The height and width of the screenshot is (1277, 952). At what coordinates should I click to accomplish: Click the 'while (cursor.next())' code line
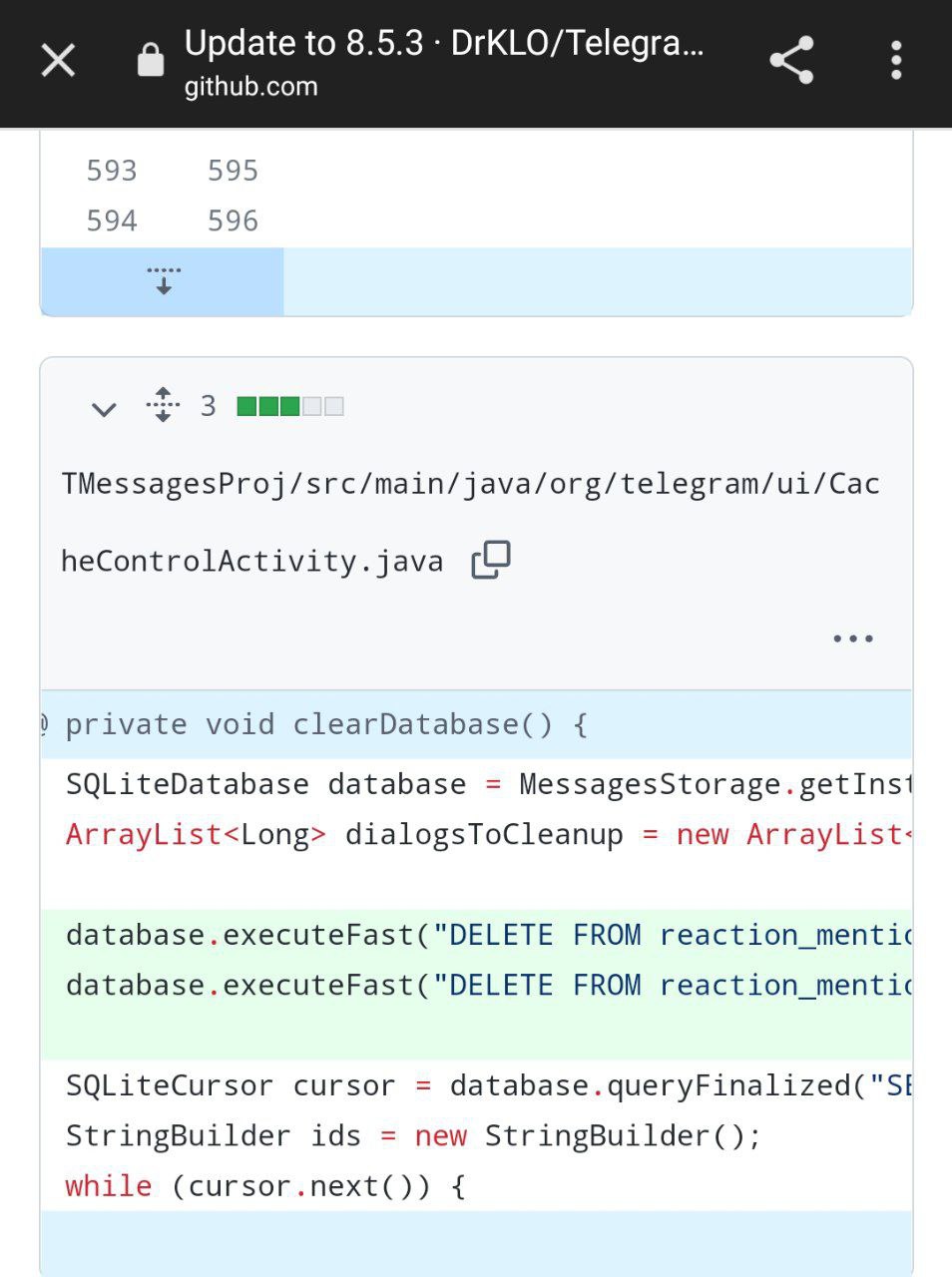(x=265, y=1186)
